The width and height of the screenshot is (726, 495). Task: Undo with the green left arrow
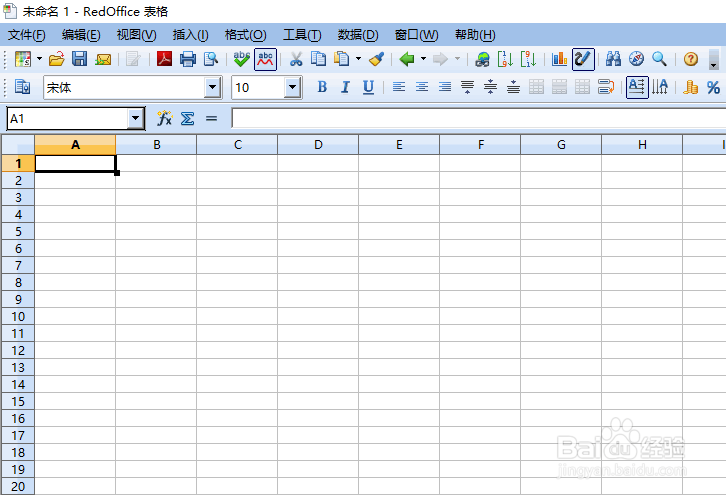(x=407, y=59)
